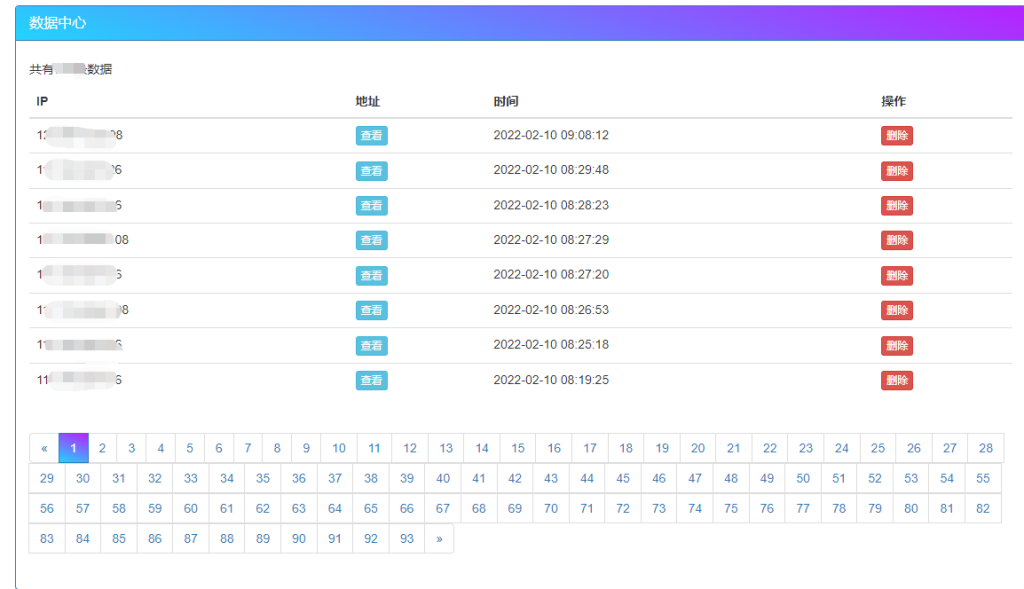Click timestamp 2022-02-10 08:27:29

pos(551,240)
